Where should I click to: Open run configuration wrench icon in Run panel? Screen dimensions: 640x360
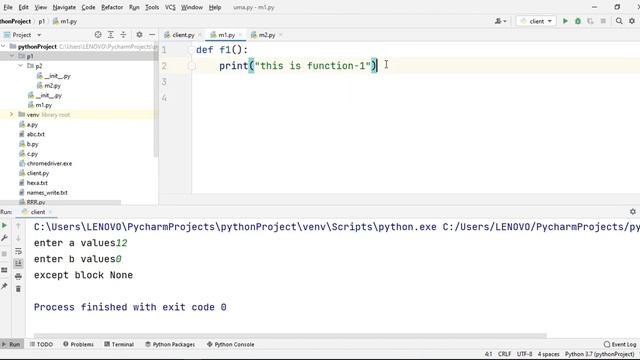(x=4, y=238)
